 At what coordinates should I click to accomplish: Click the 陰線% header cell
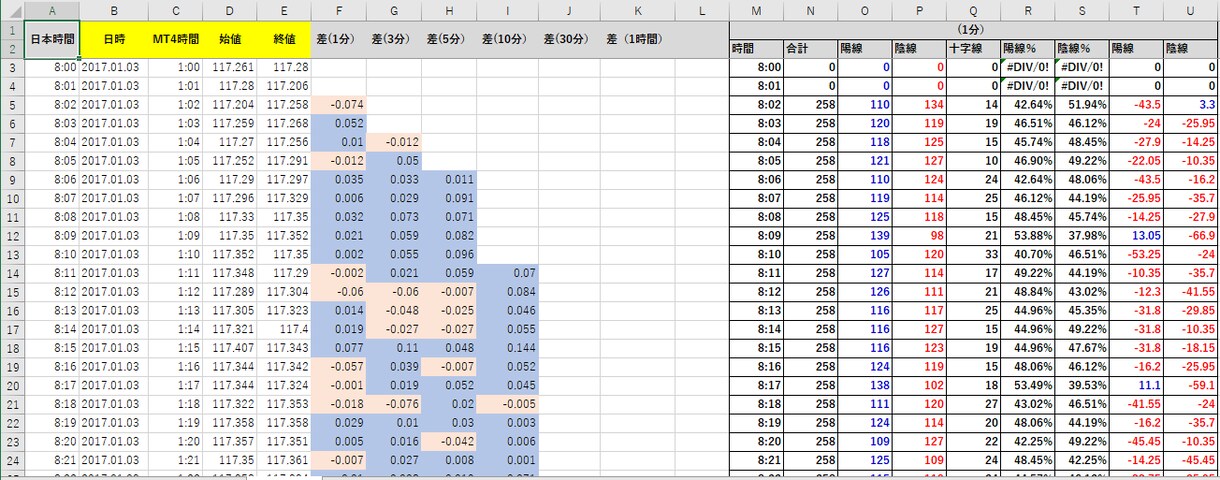click(x=1081, y=48)
